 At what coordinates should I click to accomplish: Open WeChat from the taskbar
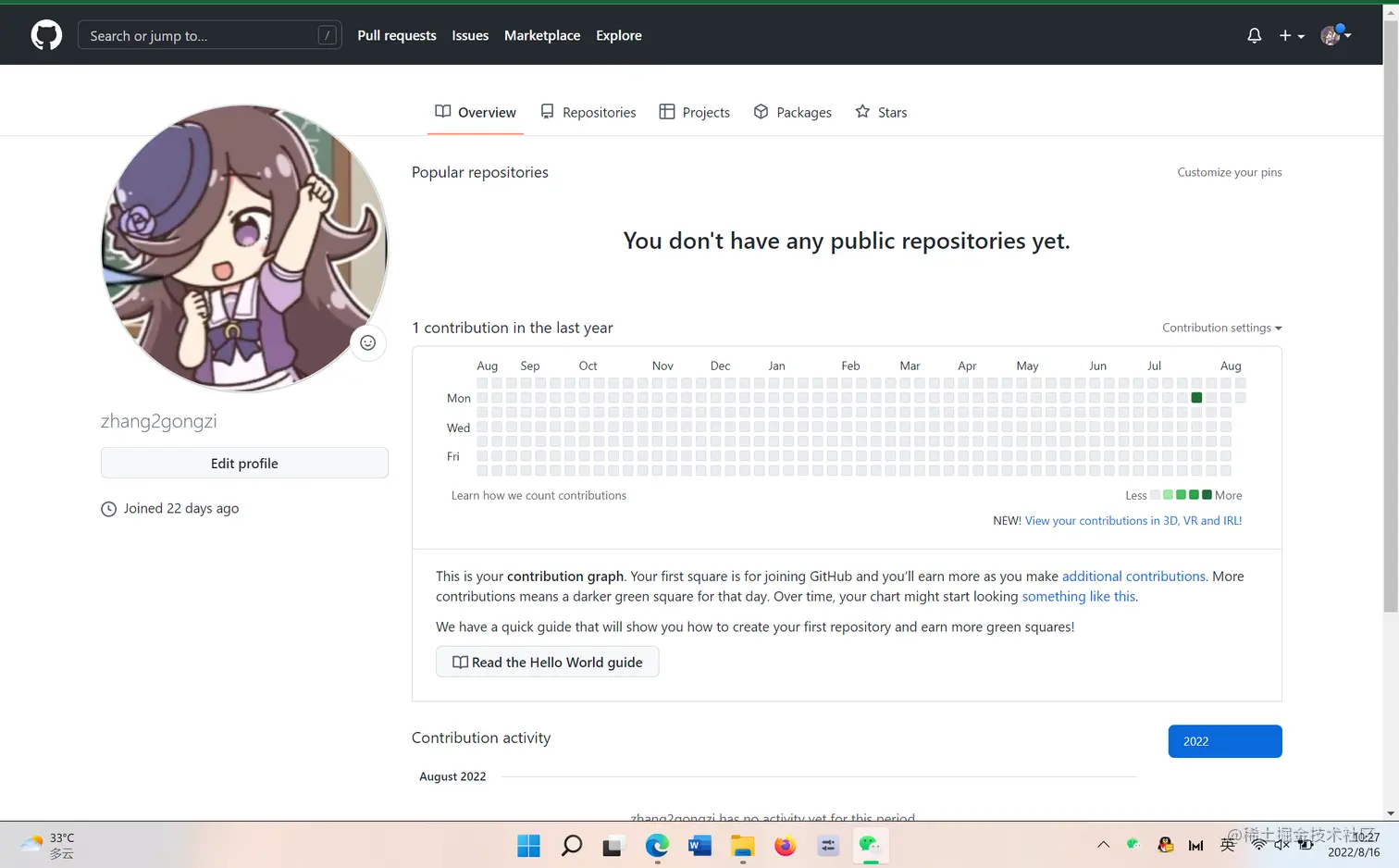tap(870, 845)
